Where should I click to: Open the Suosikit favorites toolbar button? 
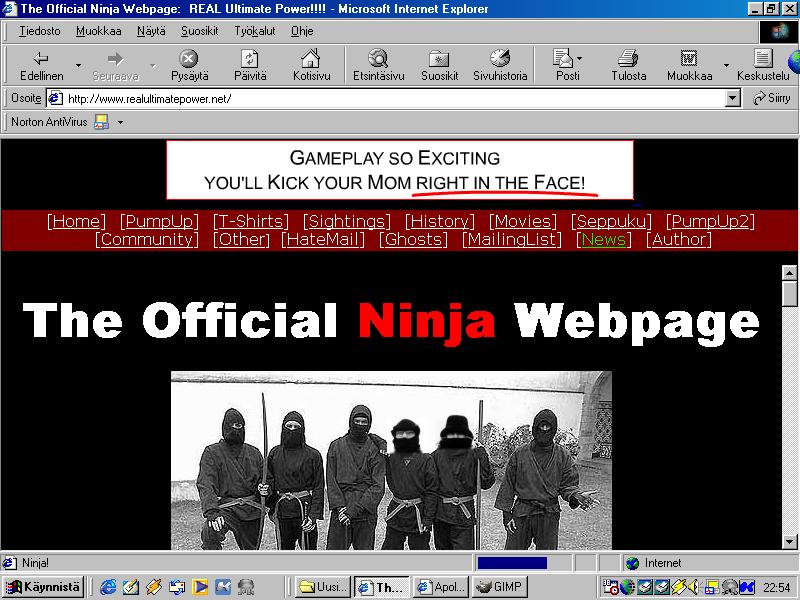click(439, 65)
